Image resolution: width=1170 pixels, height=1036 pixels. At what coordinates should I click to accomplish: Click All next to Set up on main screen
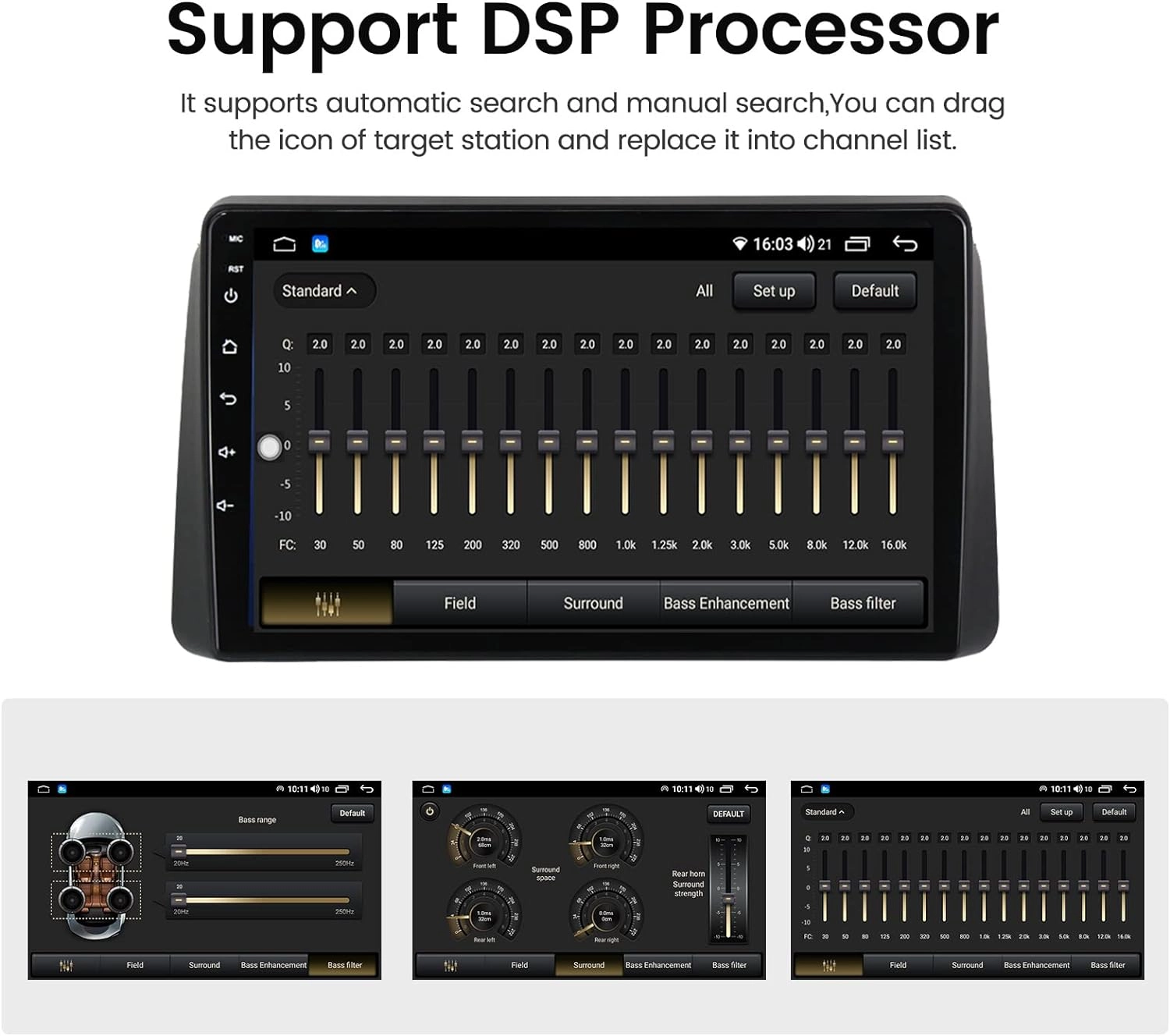tap(704, 291)
